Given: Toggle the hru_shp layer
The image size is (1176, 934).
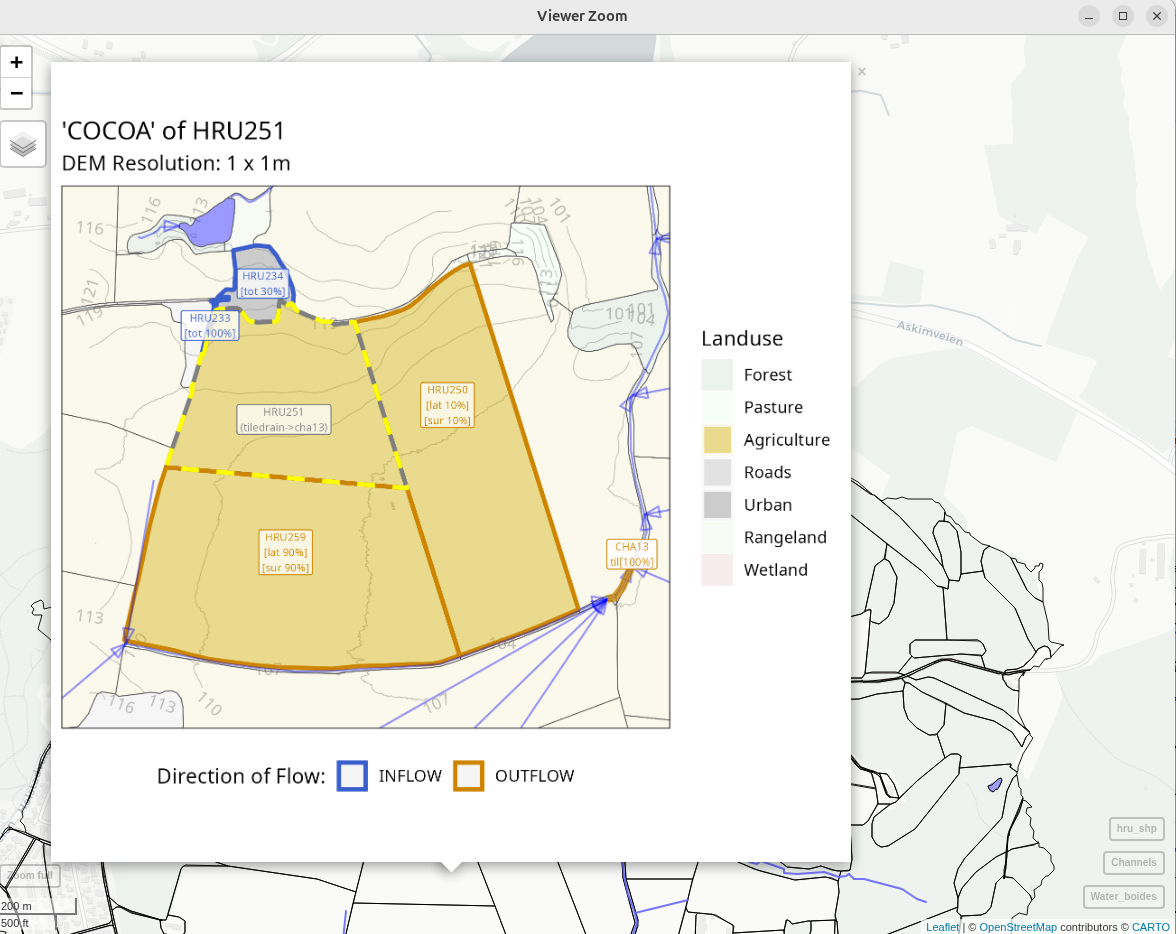Looking at the screenshot, I should pos(1136,829).
